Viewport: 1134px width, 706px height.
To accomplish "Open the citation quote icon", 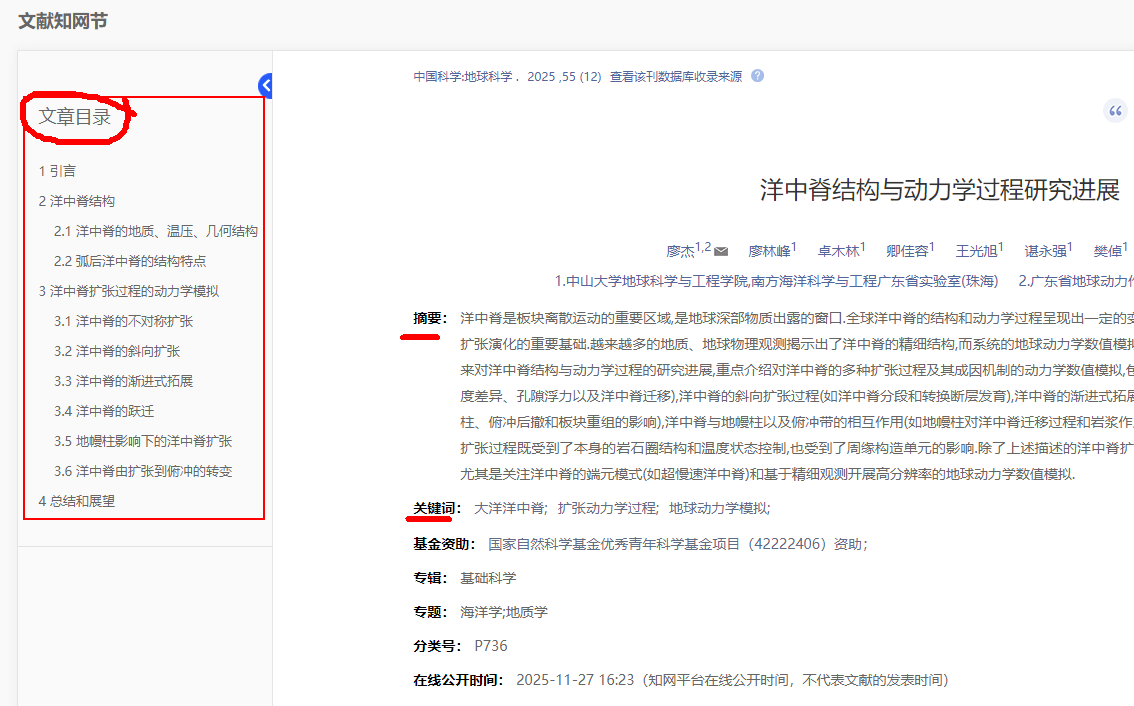I will [1115, 110].
